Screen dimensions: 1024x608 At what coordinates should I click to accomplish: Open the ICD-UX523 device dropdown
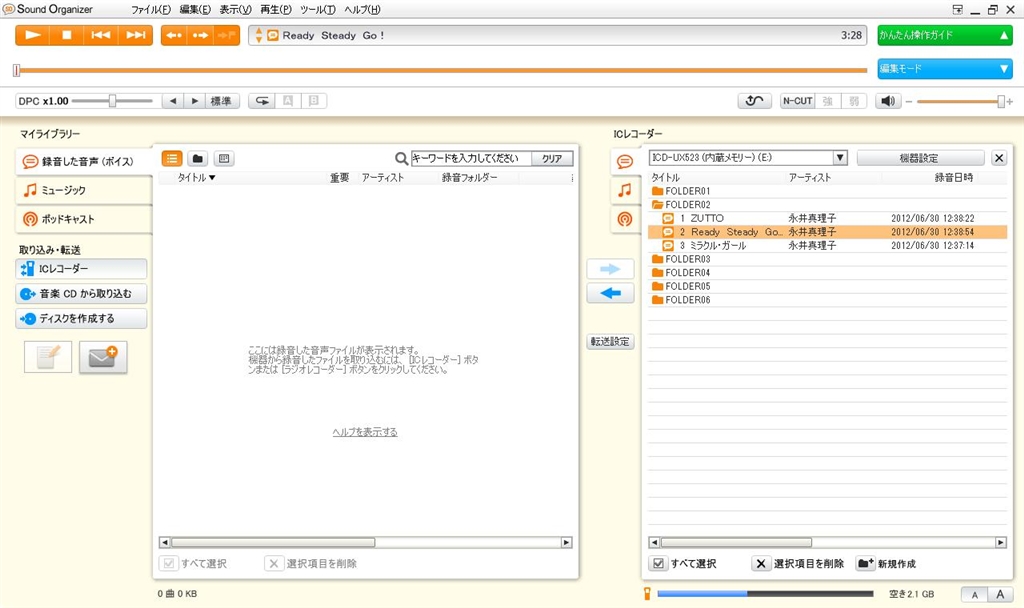coord(840,158)
